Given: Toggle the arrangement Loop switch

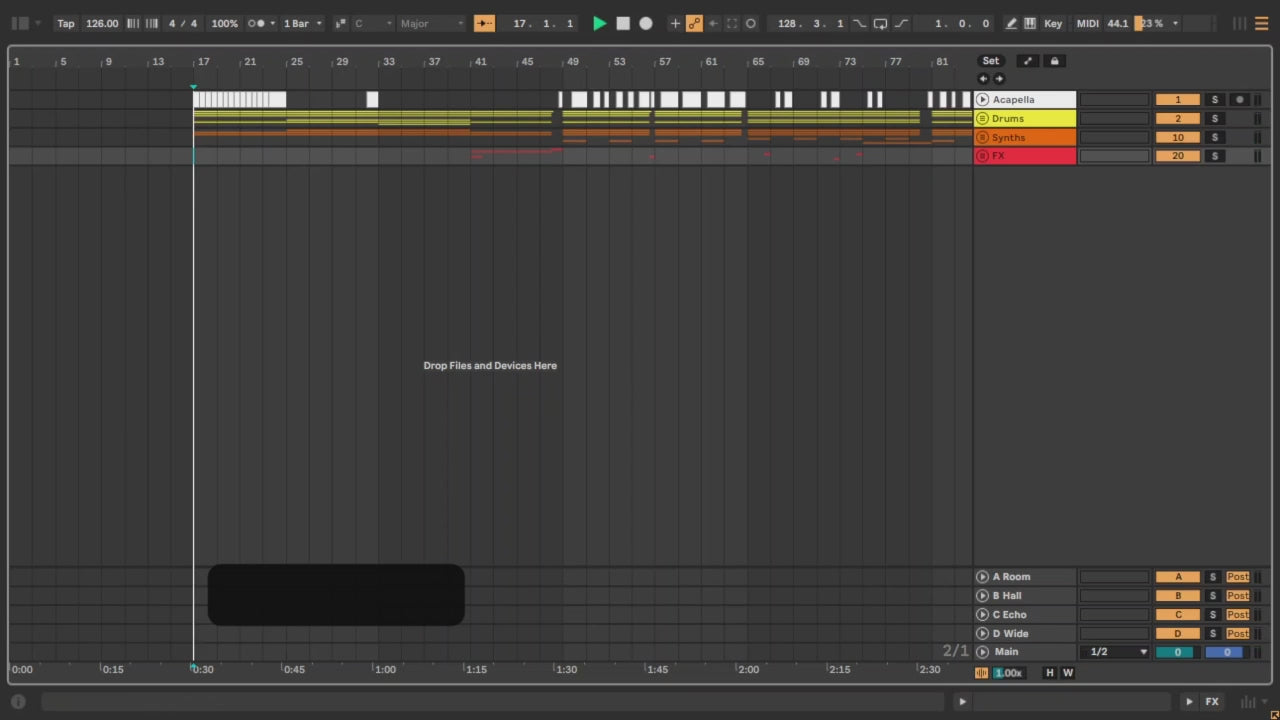Looking at the screenshot, I should (880, 23).
